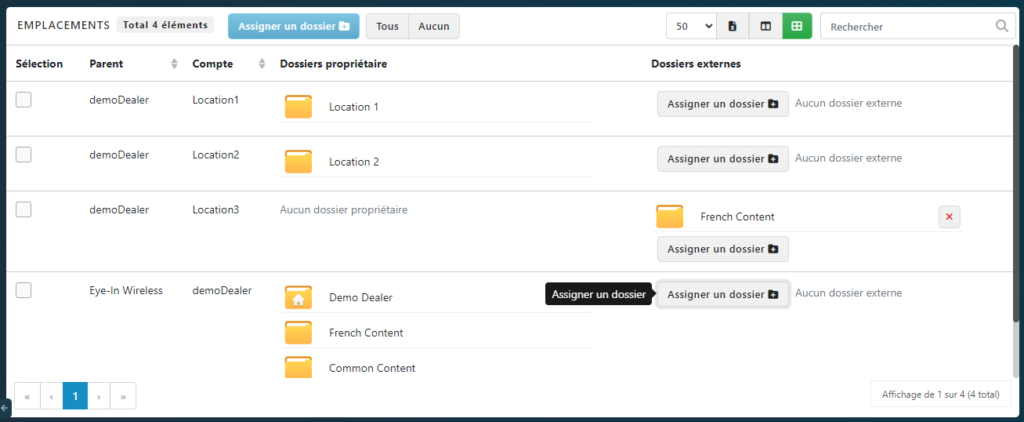
Task: Jump to last page with » button
Action: point(123,396)
